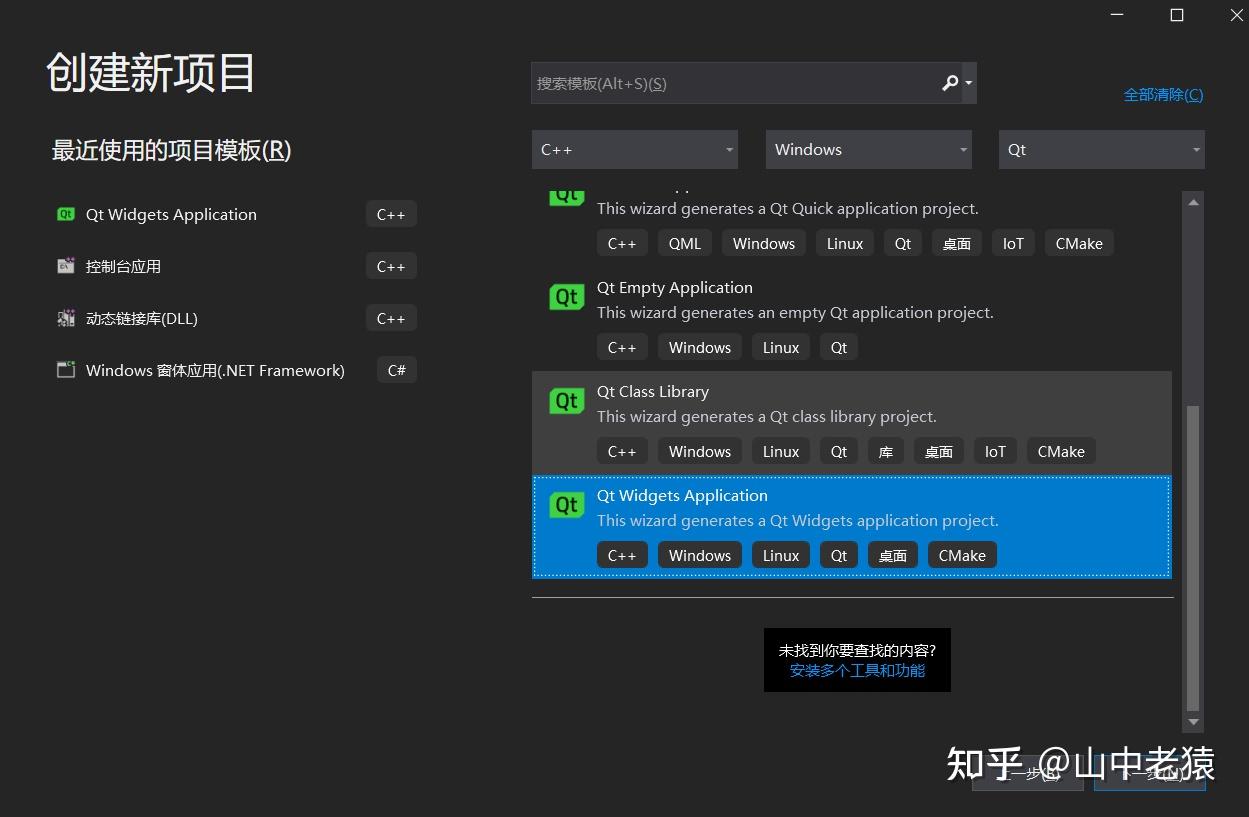
Task: Select the IoT tag under Qt Class Library
Action: pos(995,451)
